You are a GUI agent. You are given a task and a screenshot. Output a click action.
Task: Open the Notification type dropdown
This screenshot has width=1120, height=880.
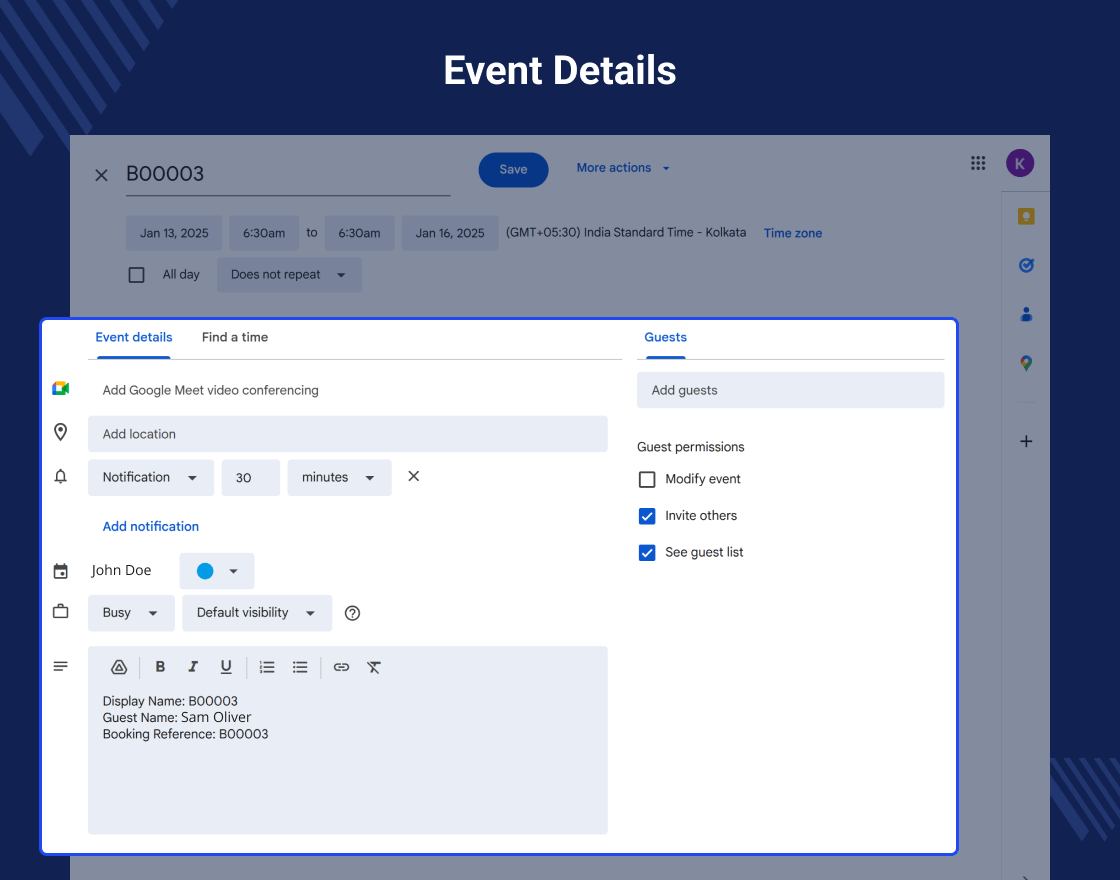point(151,478)
